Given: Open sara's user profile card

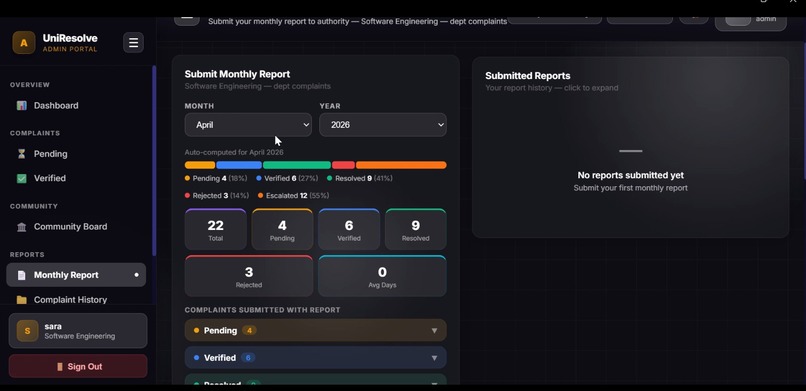Looking at the screenshot, I should [78, 331].
